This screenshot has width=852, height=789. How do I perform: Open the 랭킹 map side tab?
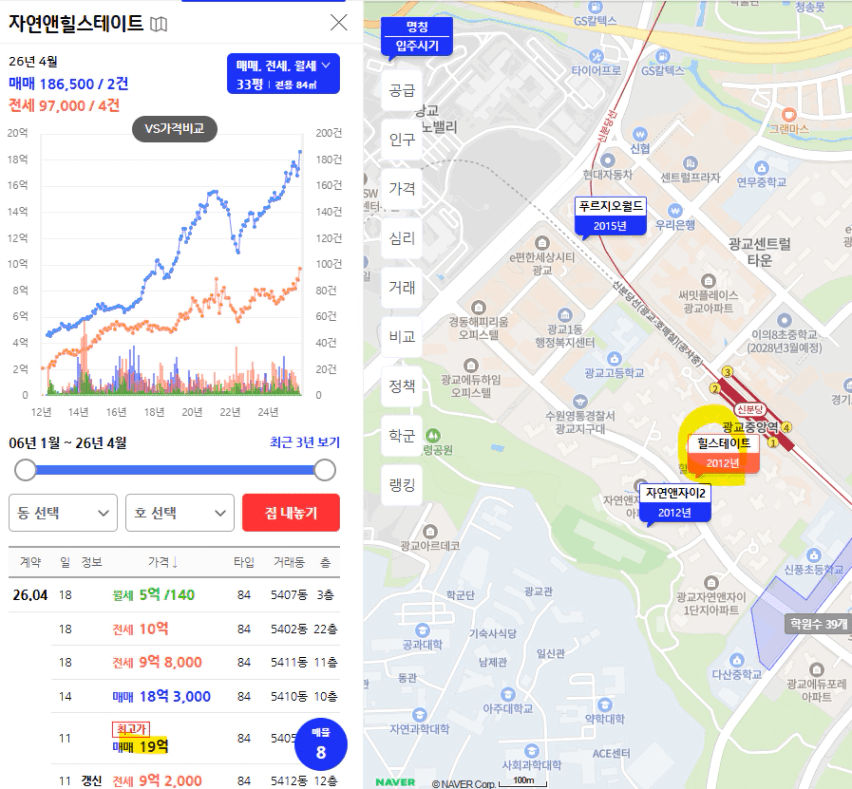pos(402,485)
